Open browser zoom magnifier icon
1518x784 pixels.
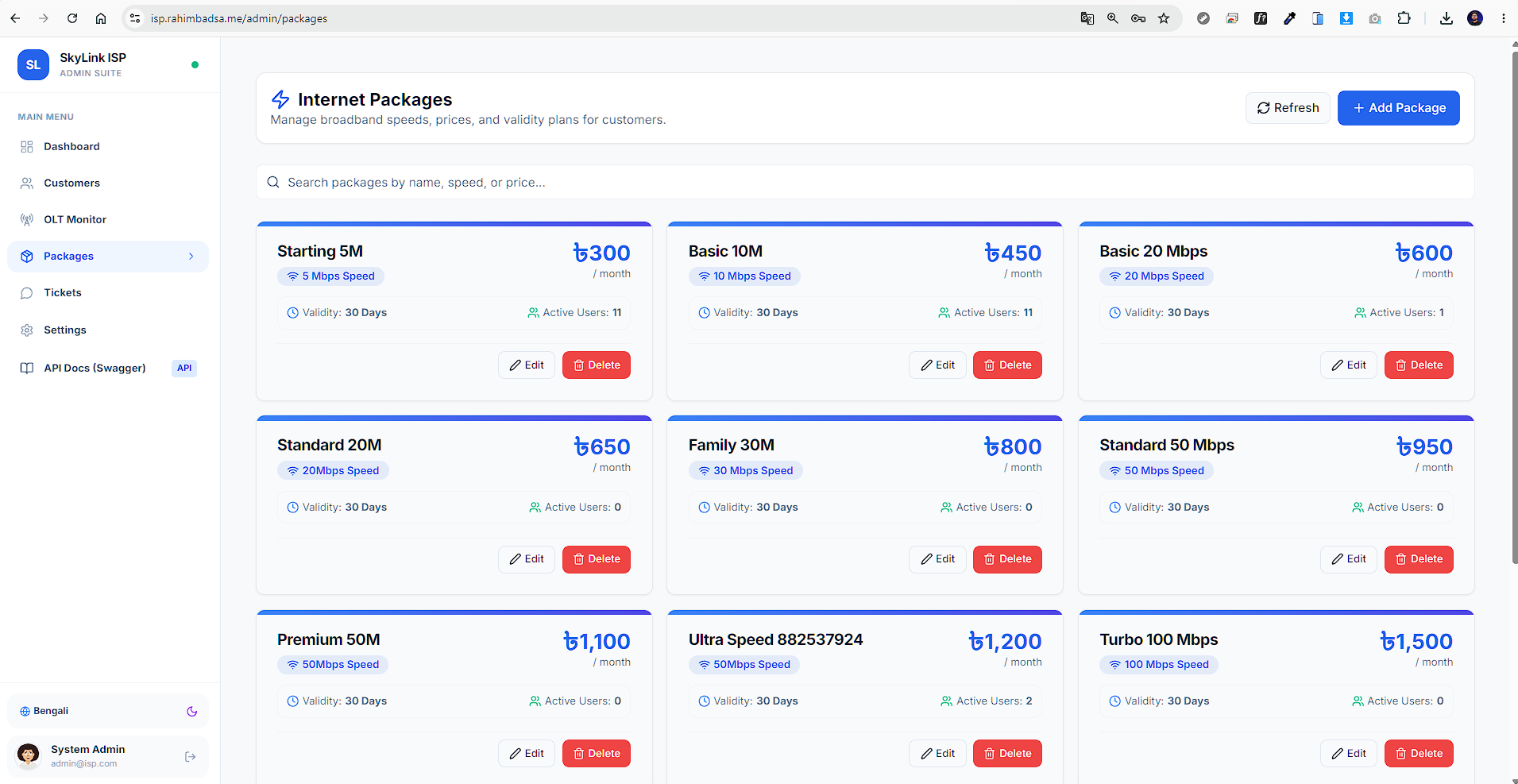1113,18
